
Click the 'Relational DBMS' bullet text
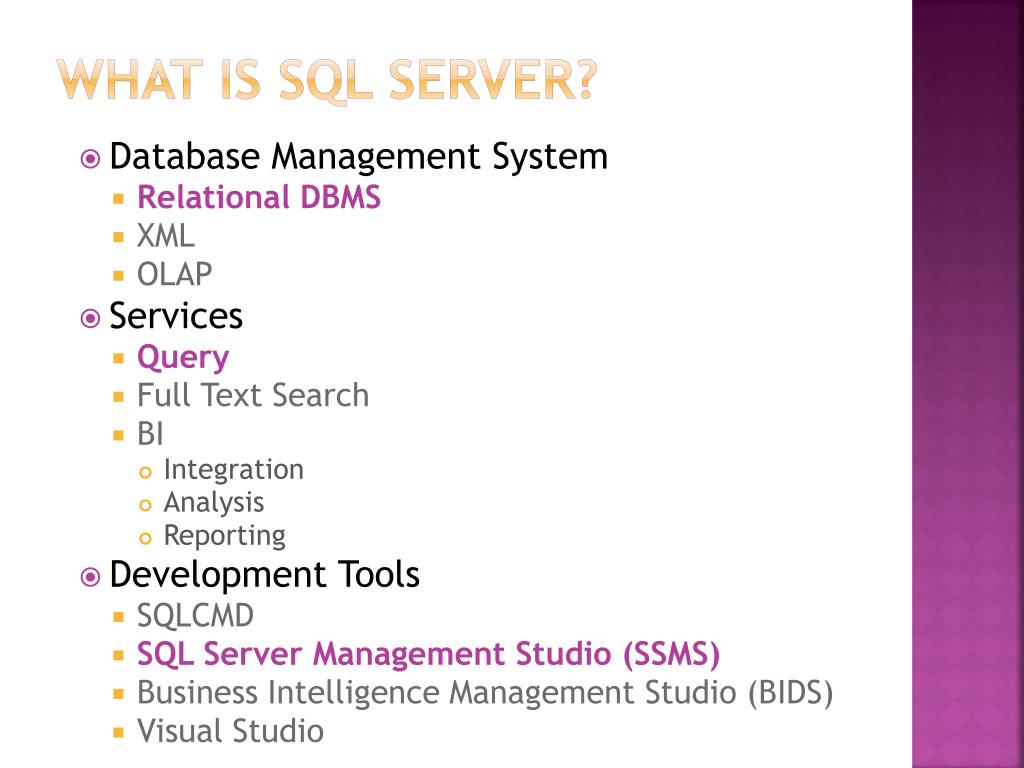(x=259, y=197)
